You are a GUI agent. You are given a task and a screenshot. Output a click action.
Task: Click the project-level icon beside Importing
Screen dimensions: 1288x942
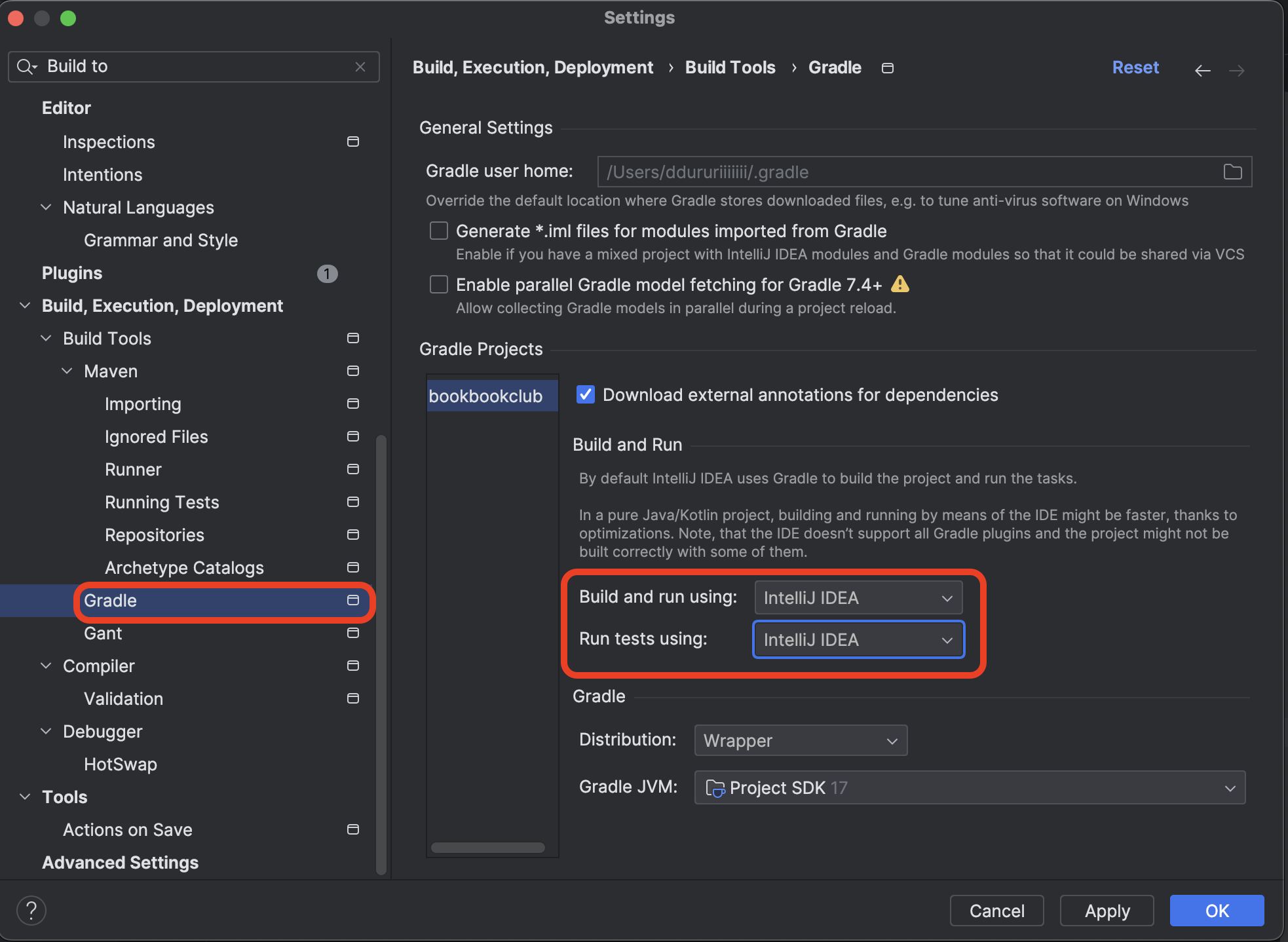(x=353, y=404)
